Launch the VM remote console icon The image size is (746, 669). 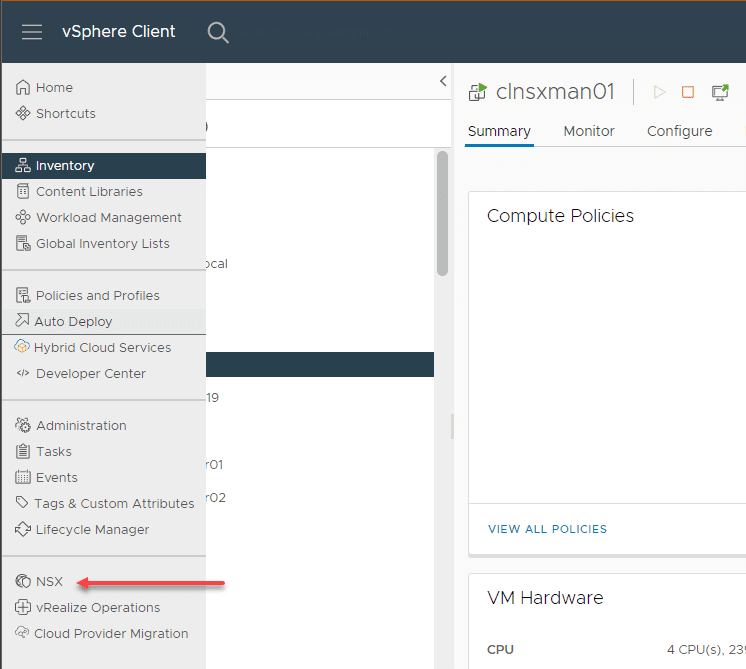pyautogui.click(x=720, y=92)
